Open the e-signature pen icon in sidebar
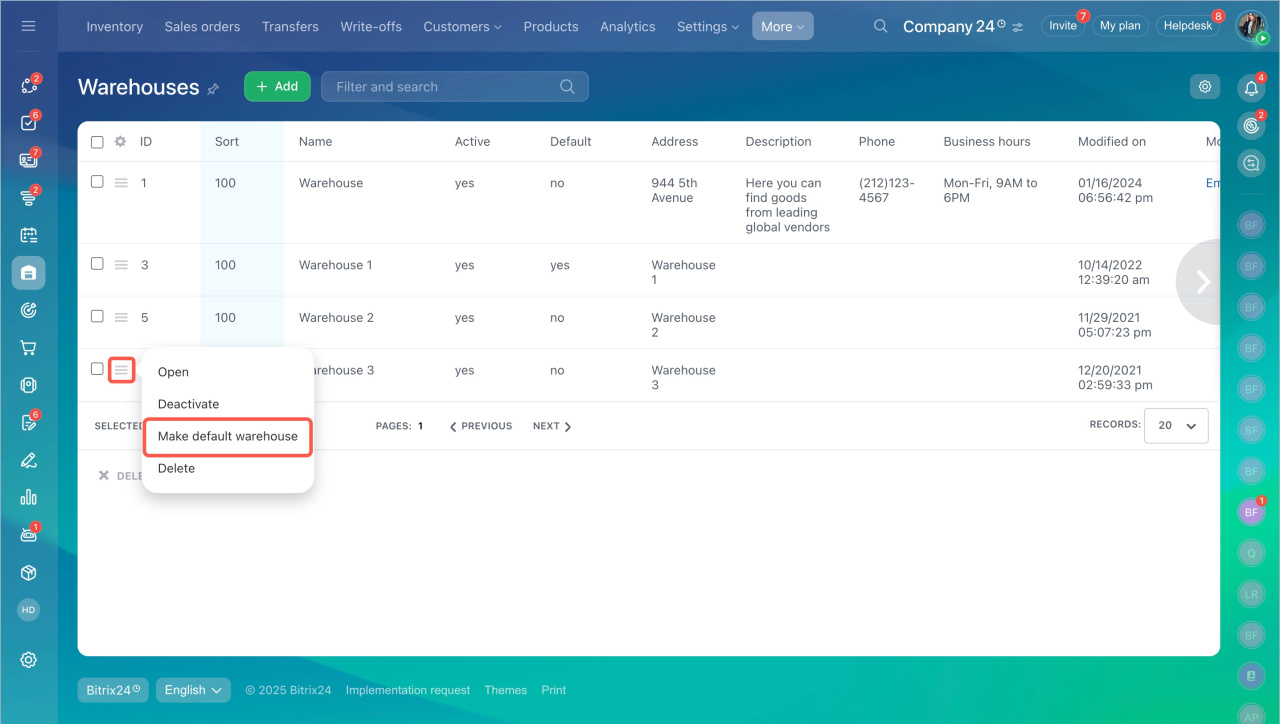 pos(28,460)
